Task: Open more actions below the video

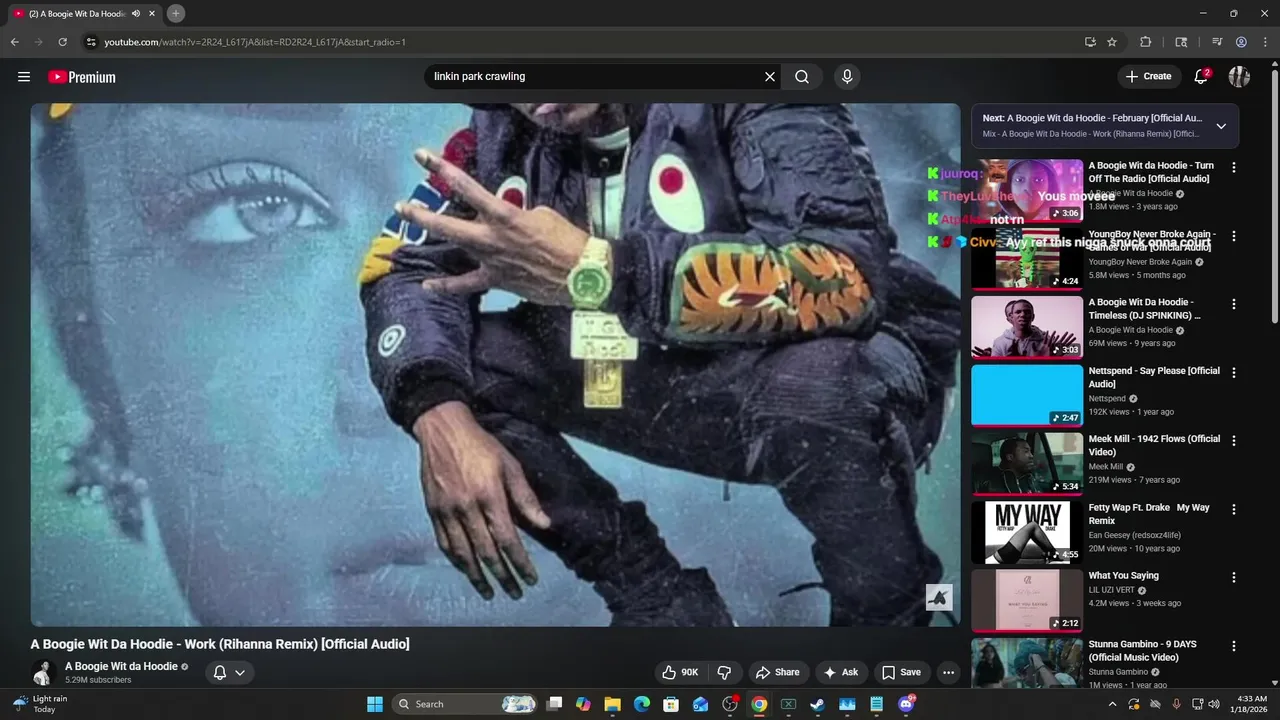Action: 948,672
